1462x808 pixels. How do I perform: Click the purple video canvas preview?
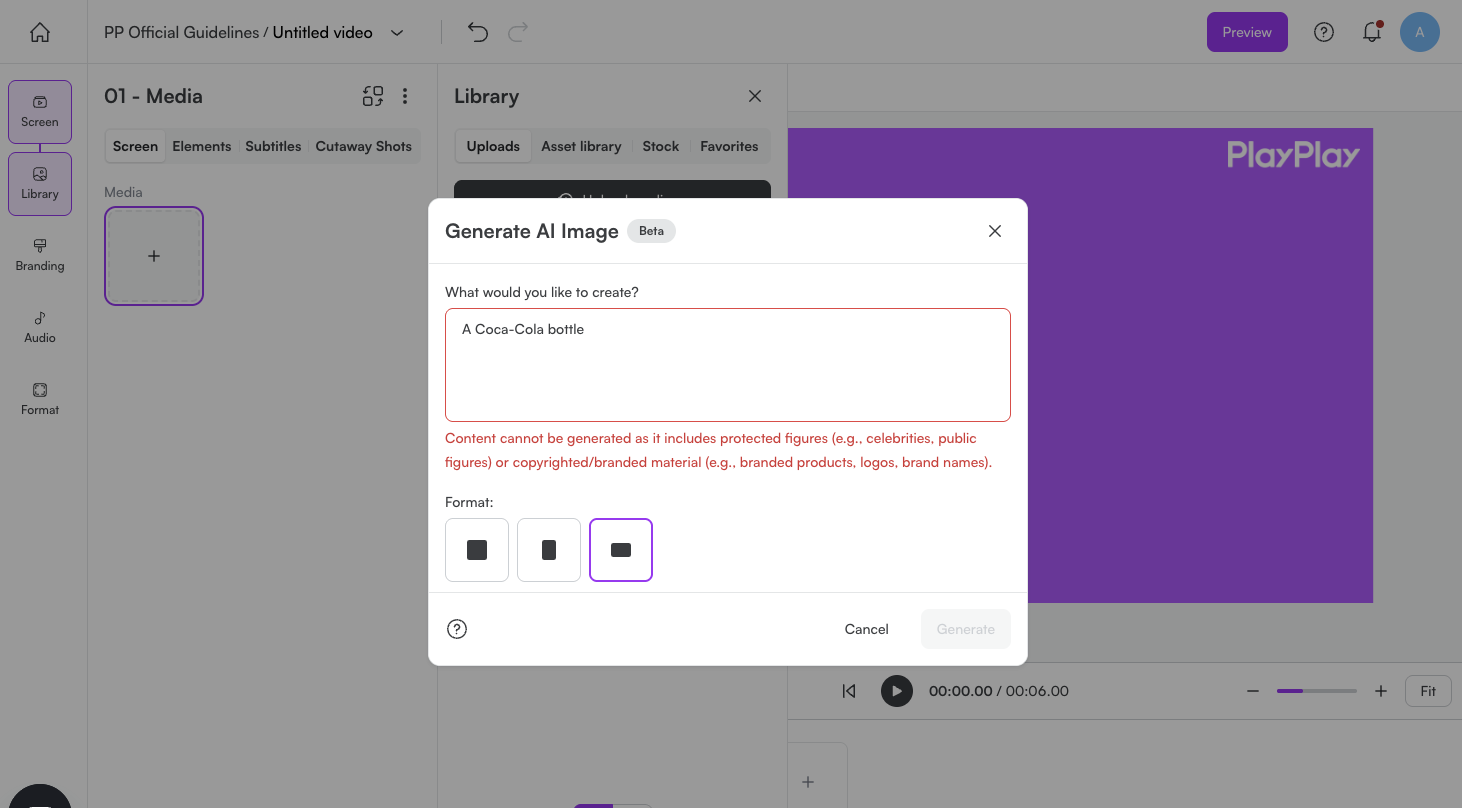pos(1200,365)
